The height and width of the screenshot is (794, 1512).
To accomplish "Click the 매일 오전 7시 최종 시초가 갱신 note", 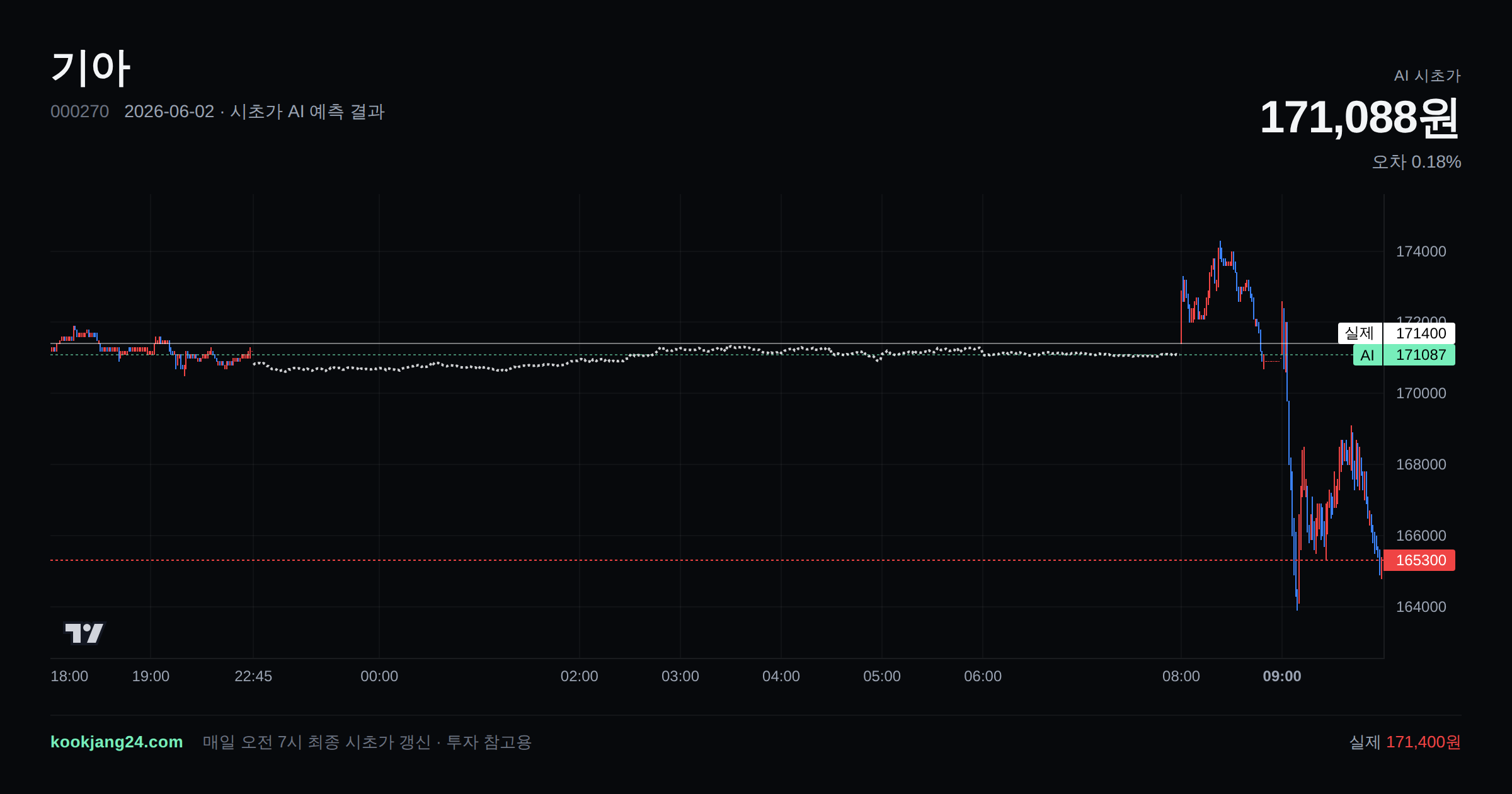I will coord(367,742).
